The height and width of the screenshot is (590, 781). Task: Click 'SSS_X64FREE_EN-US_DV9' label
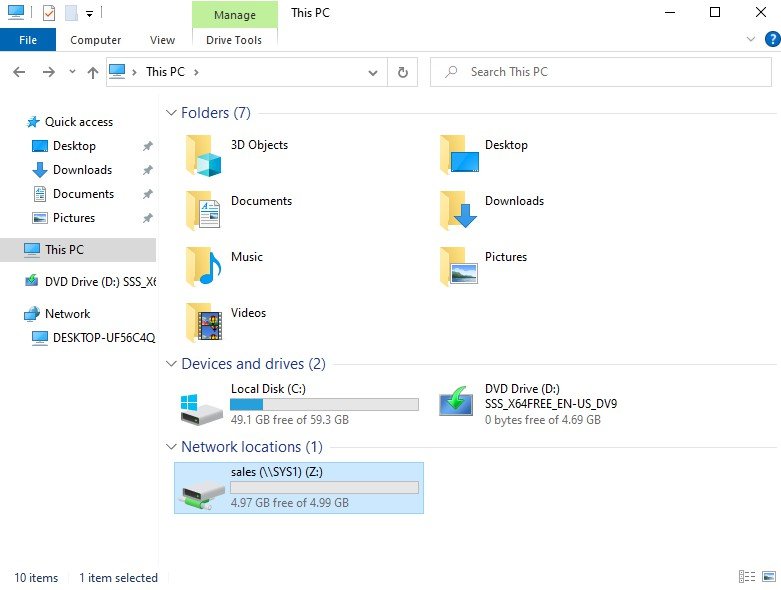(x=551, y=404)
